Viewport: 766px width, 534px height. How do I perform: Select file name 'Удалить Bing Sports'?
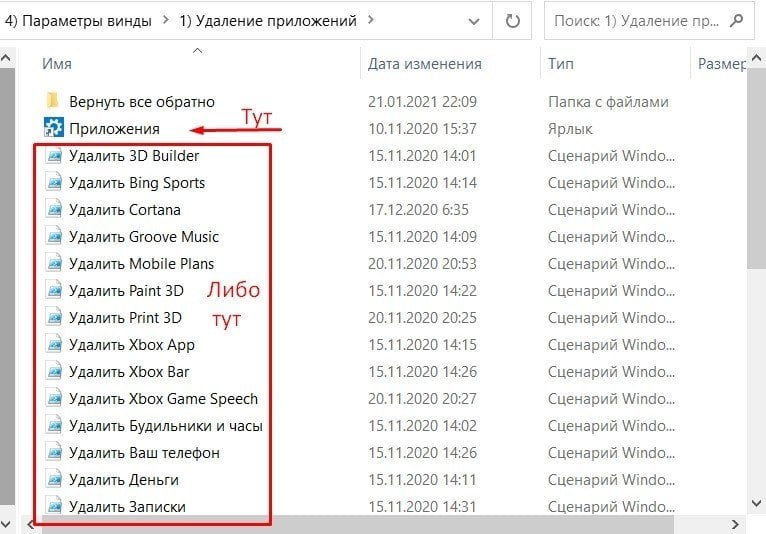point(137,183)
